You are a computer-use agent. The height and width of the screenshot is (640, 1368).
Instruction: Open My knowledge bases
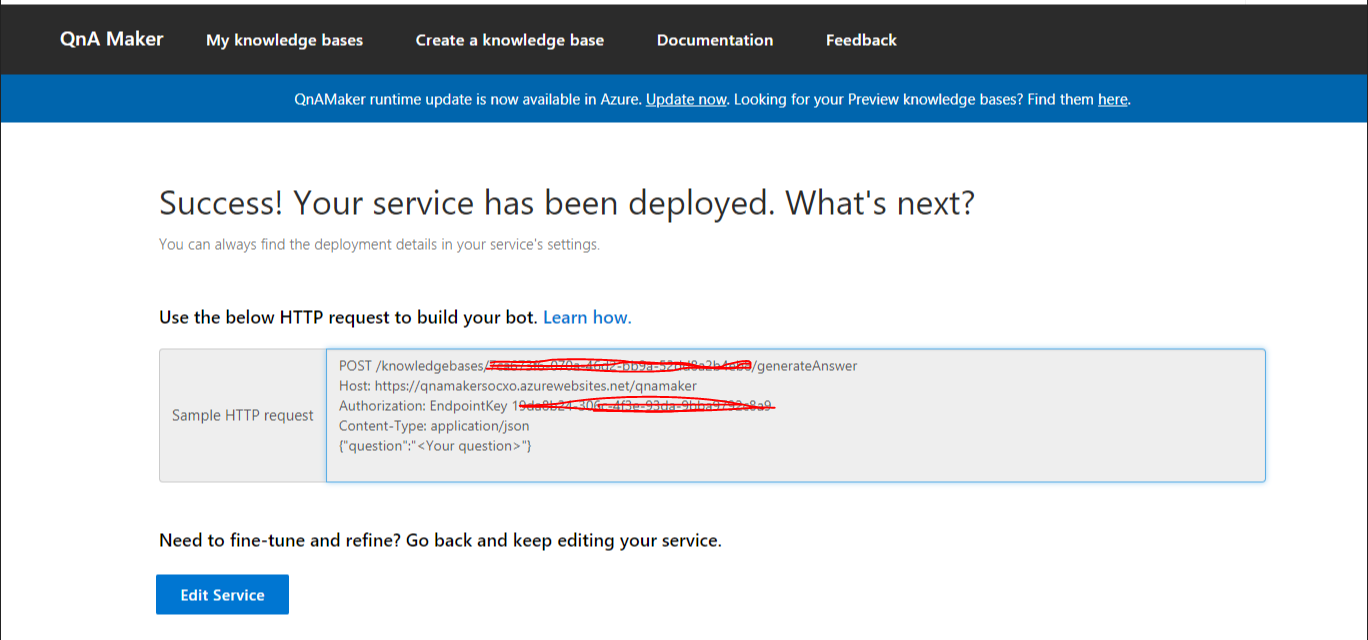click(x=284, y=40)
